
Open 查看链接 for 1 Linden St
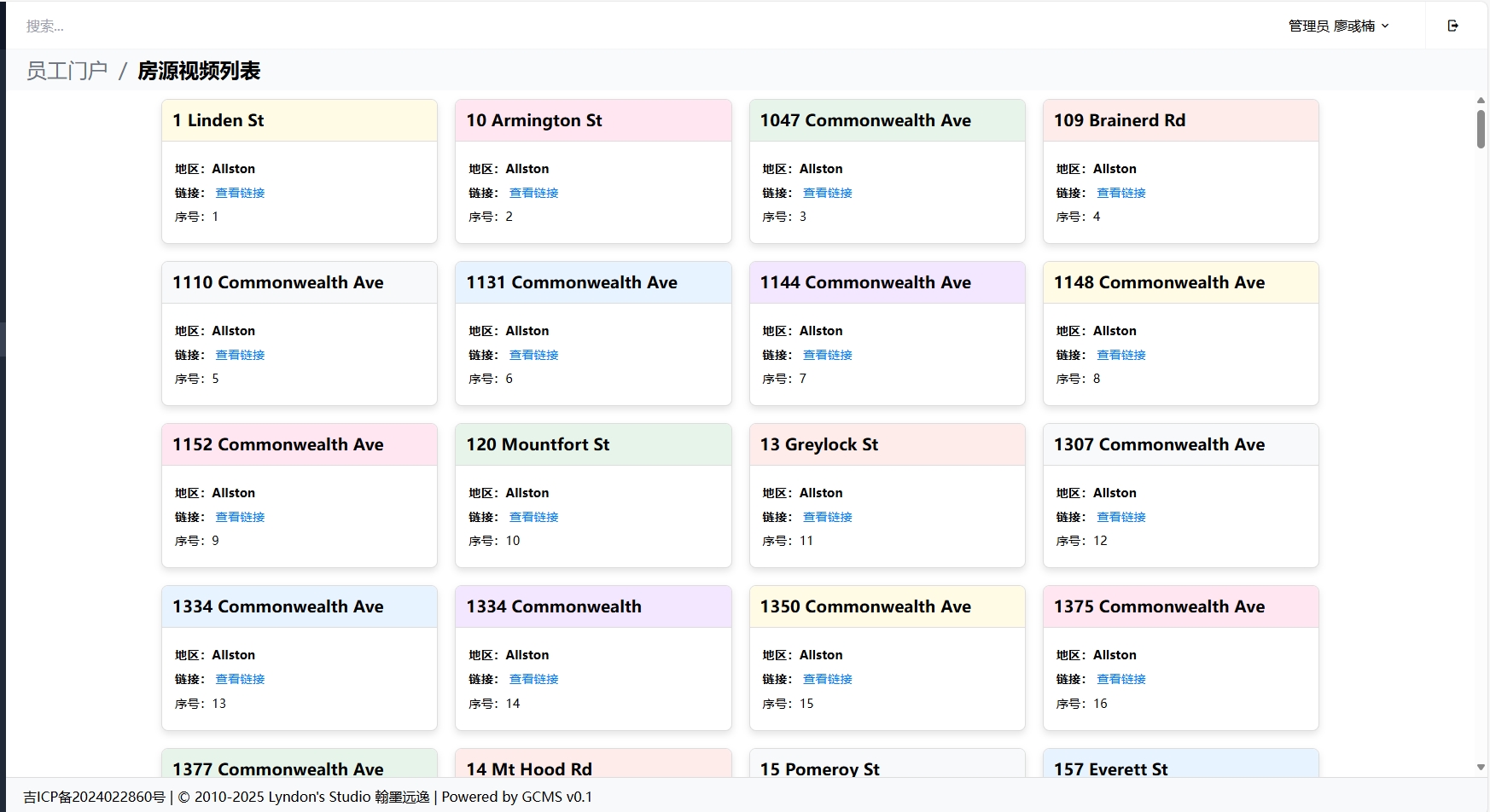click(x=240, y=193)
